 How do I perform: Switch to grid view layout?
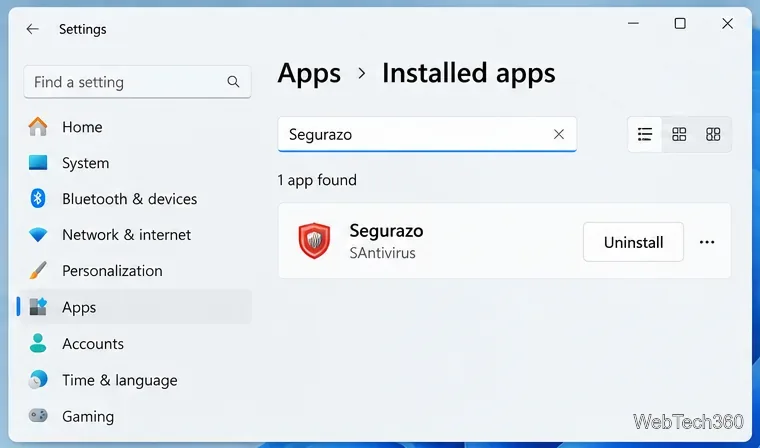tap(679, 134)
